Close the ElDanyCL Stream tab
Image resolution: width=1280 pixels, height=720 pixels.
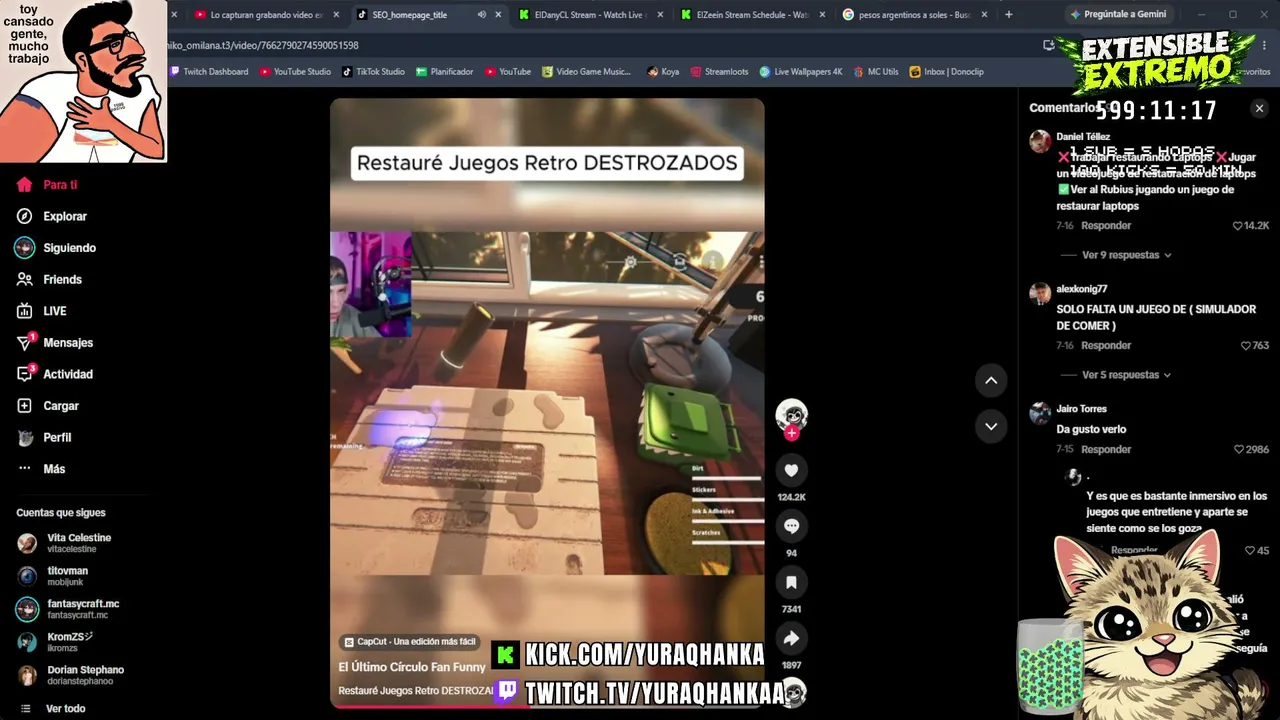(658, 15)
